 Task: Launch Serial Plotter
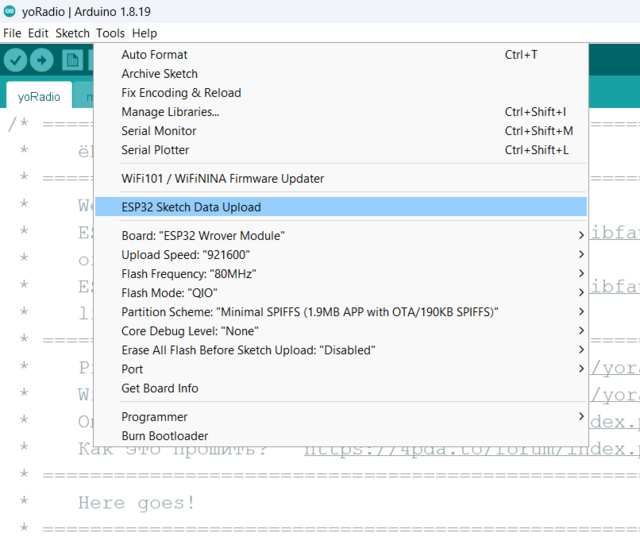click(x=341, y=150)
